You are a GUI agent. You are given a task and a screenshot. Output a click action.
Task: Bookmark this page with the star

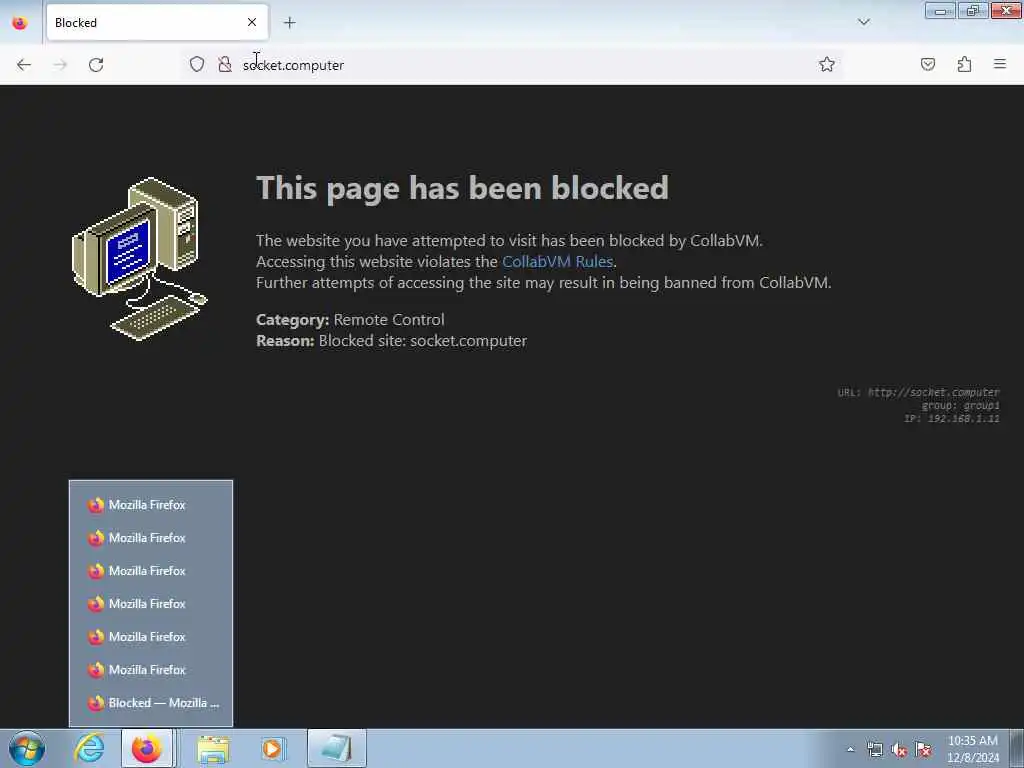(x=827, y=64)
